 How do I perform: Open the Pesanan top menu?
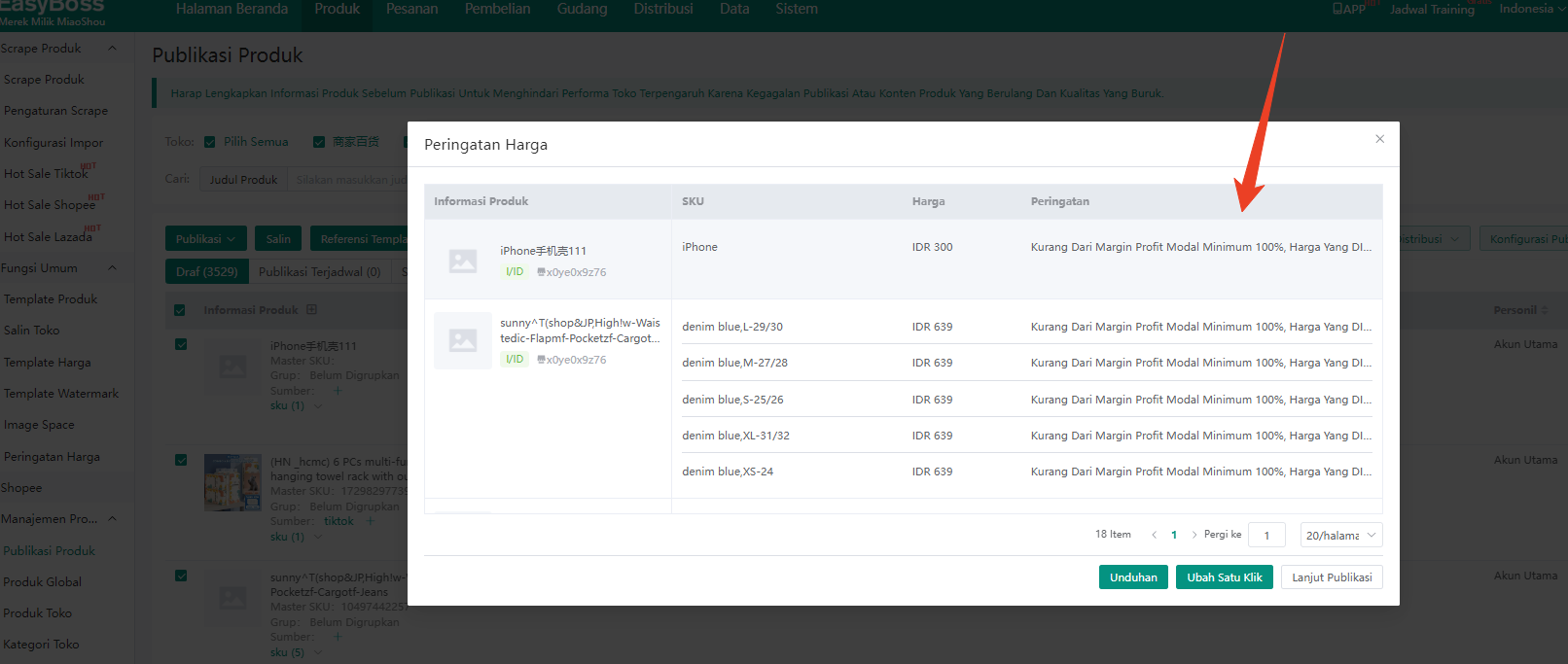coord(411,9)
